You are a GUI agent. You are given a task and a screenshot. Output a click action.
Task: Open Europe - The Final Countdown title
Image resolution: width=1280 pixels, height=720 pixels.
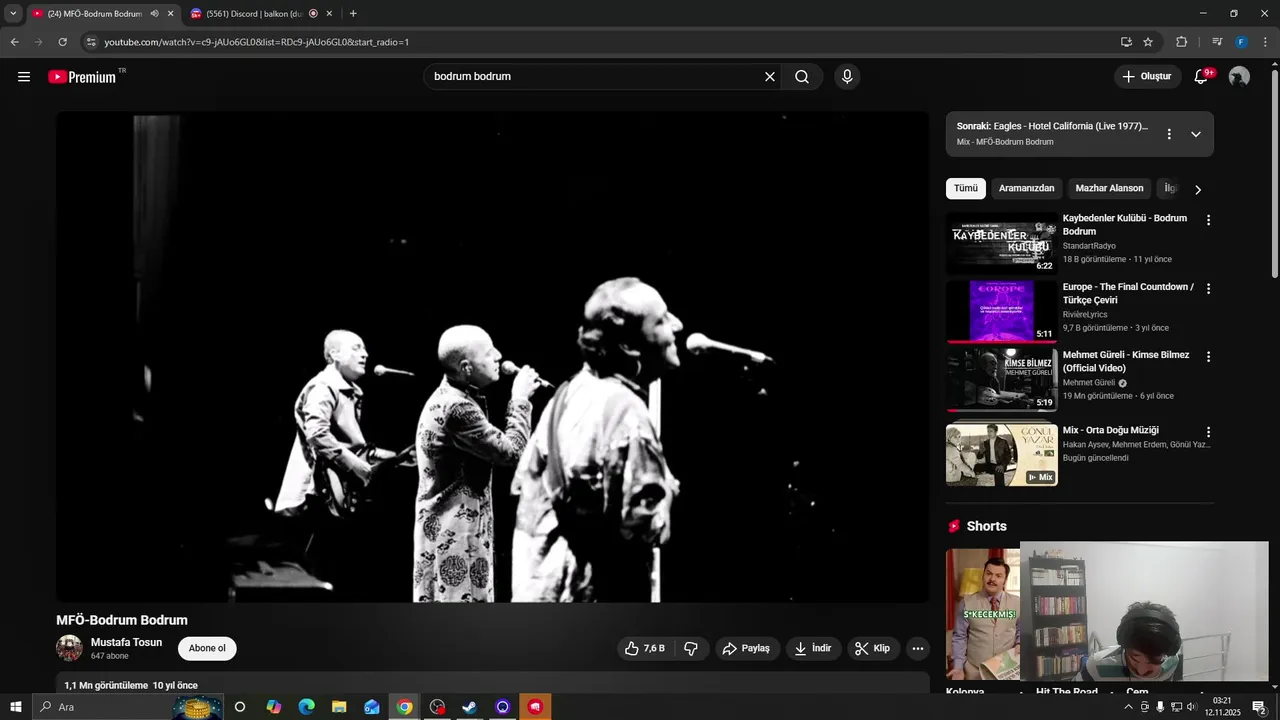pyautogui.click(x=1128, y=293)
